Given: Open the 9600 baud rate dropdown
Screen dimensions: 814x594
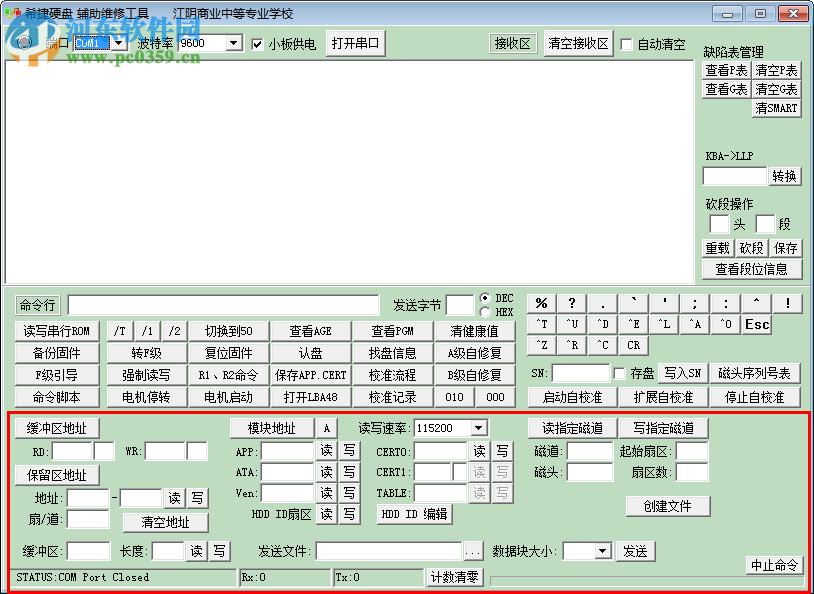Looking at the screenshot, I should click(x=232, y=43).
